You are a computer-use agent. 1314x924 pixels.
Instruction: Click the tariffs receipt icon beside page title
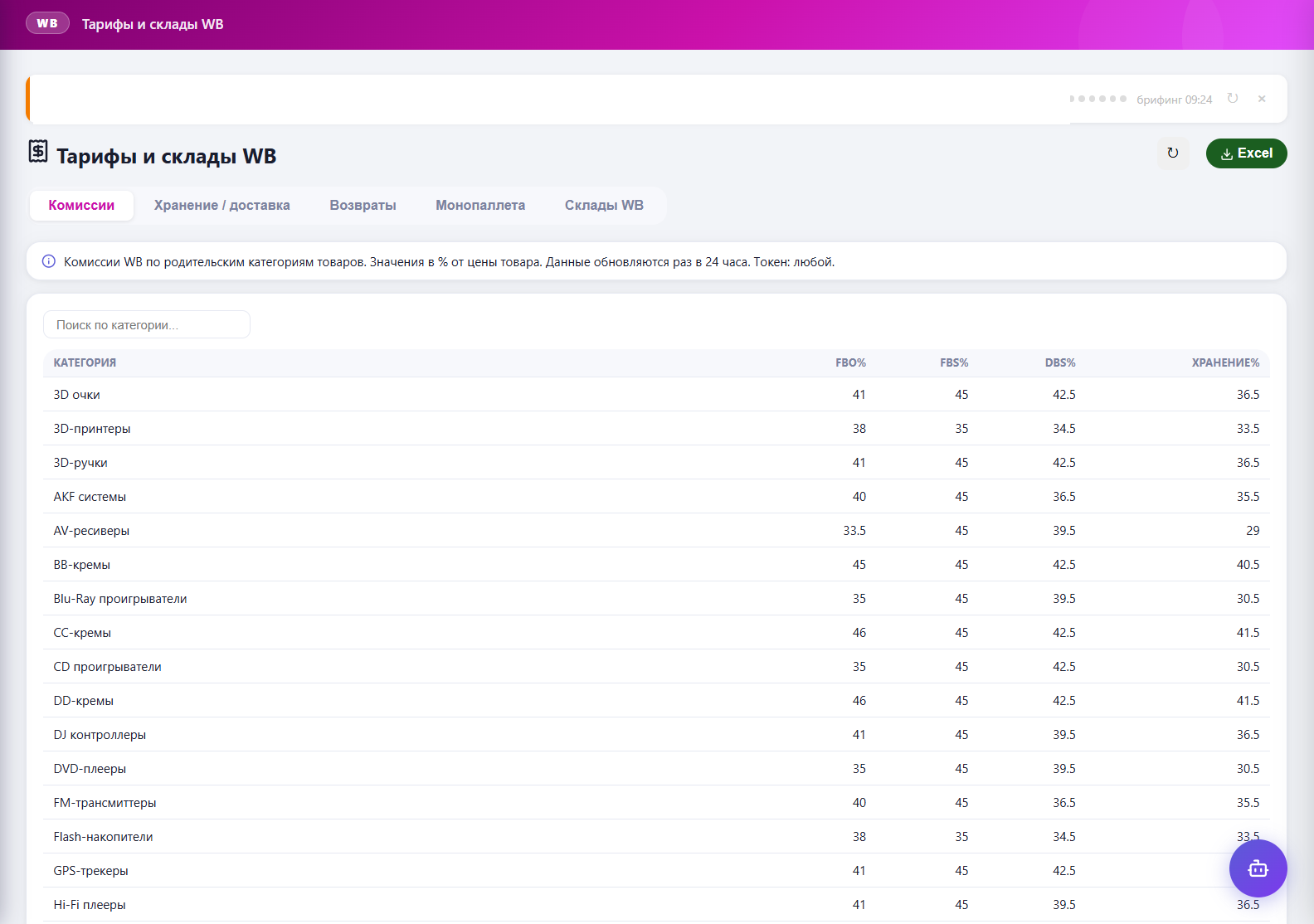point(38,151)
